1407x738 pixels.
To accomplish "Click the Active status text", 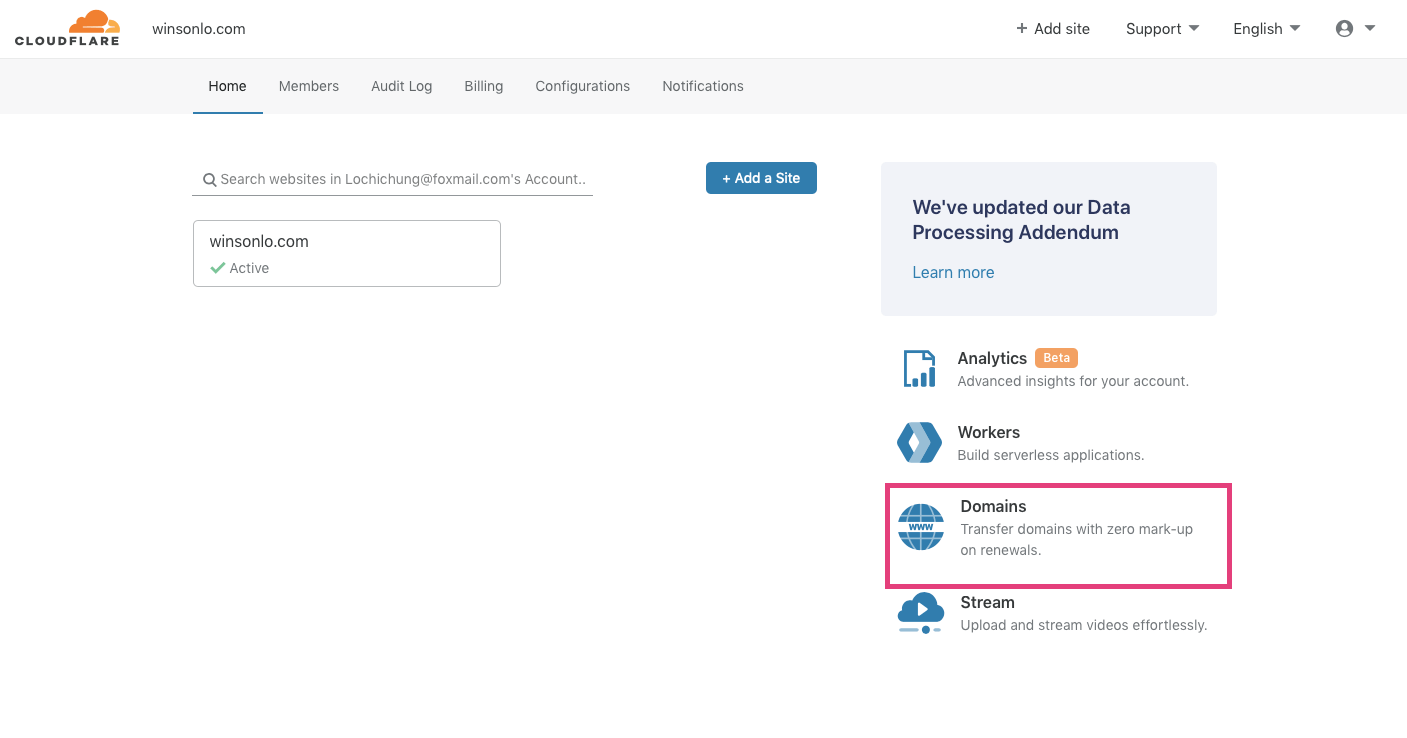I will (249, 268).
